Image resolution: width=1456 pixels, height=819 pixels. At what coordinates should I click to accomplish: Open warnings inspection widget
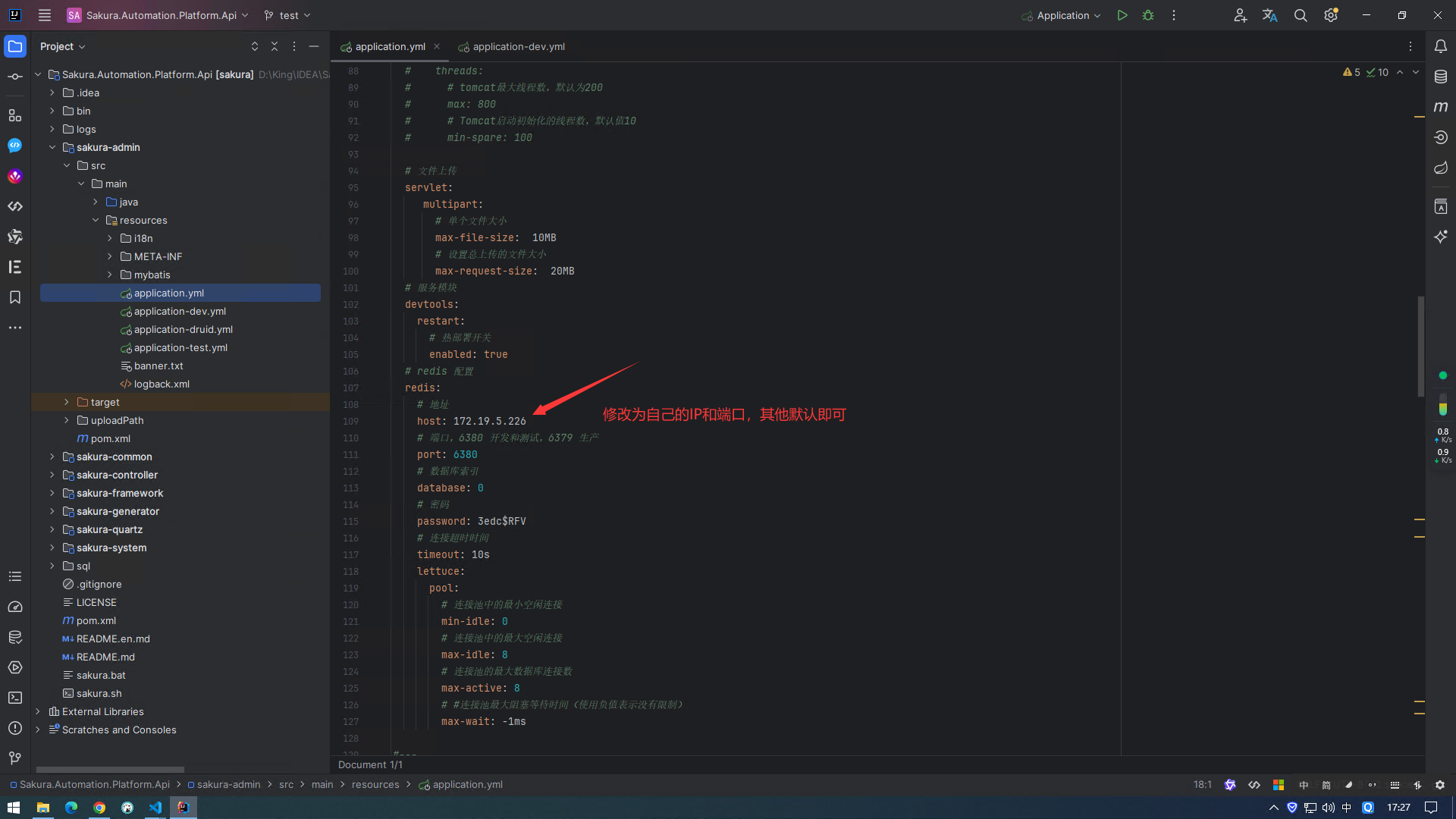tap(1366, 72)
